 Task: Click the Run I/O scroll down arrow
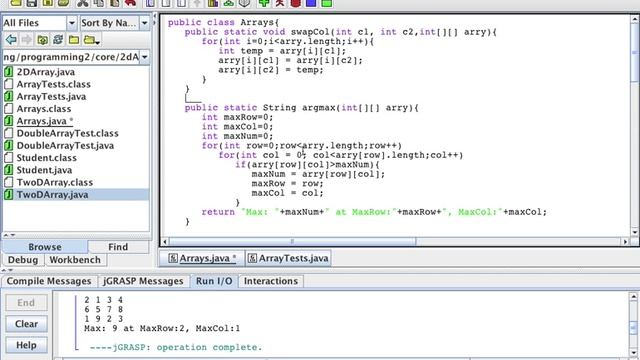click(x=634, y=353)
